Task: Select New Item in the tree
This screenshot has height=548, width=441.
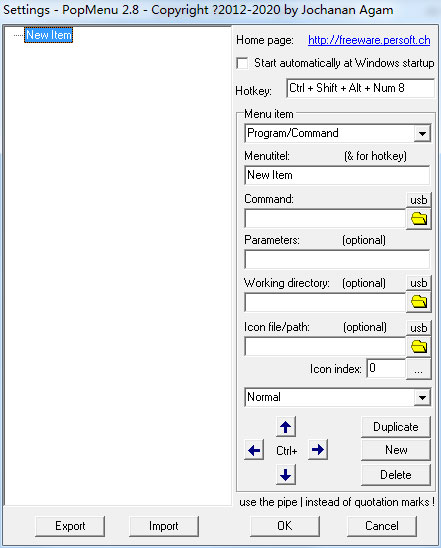Action: click(49, 35)
